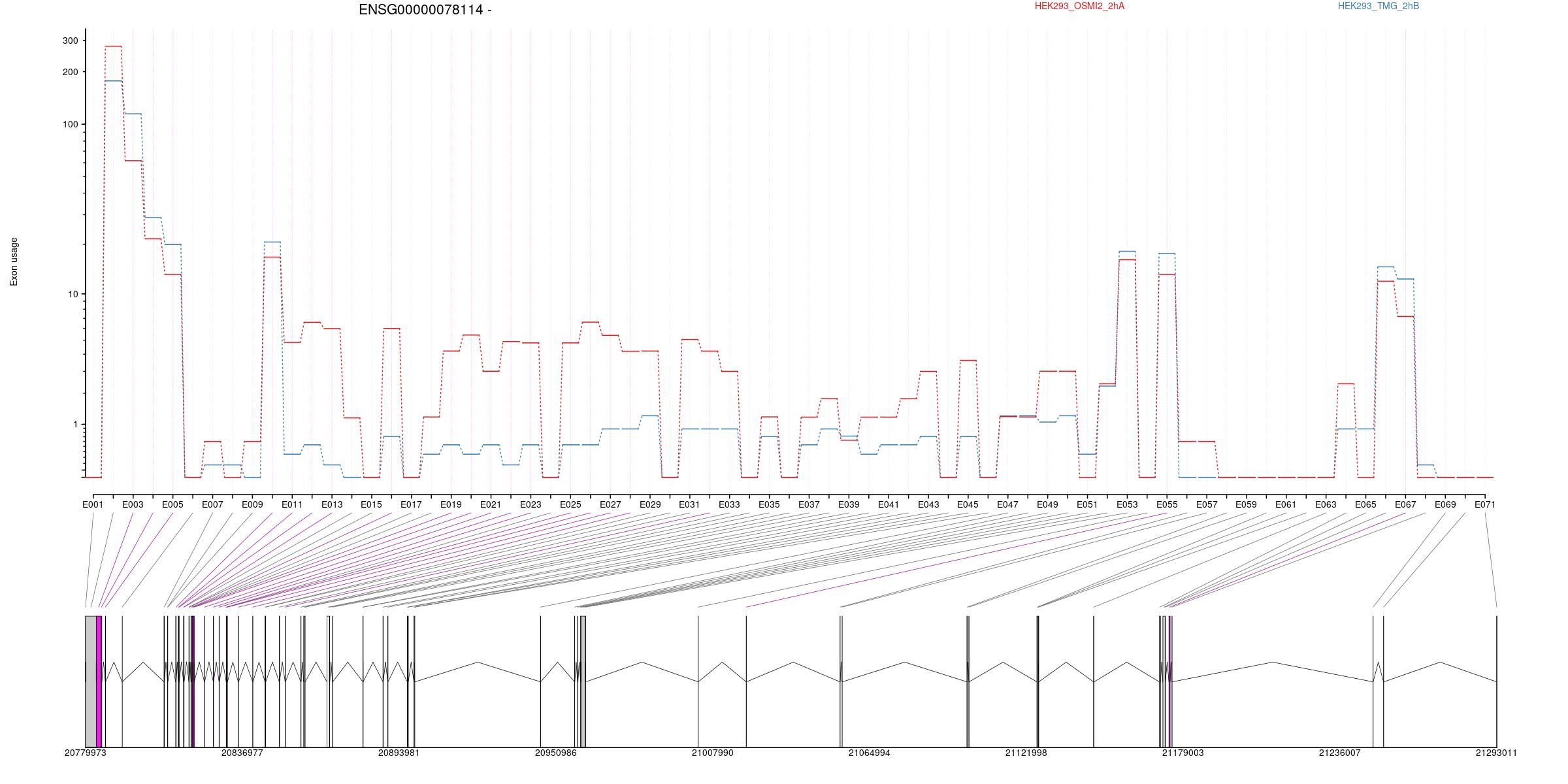
Task: Select exon label E007
Action: (x=212, y=504)
